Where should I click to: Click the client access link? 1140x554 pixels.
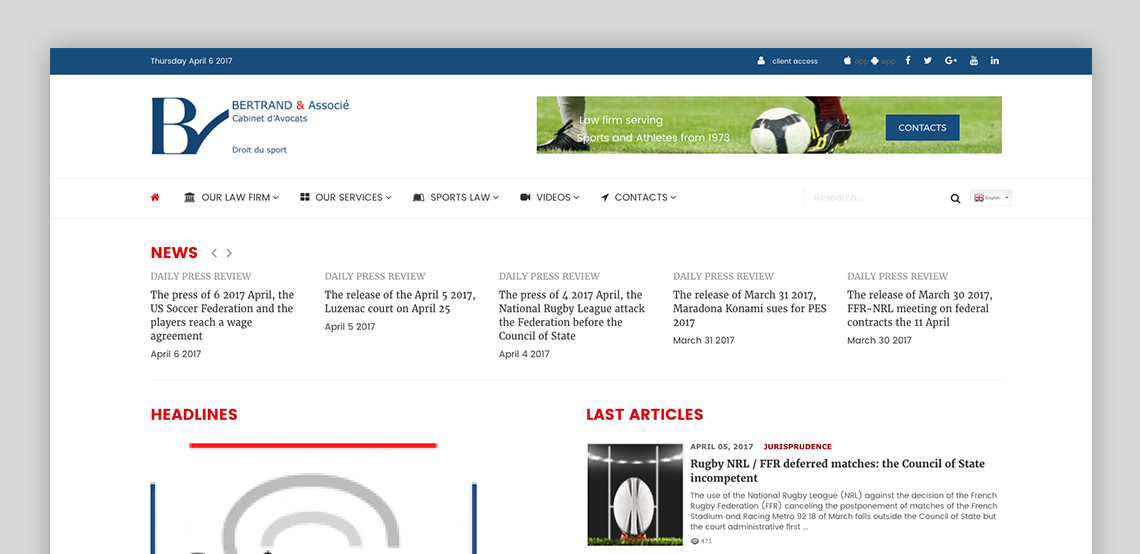795,61
